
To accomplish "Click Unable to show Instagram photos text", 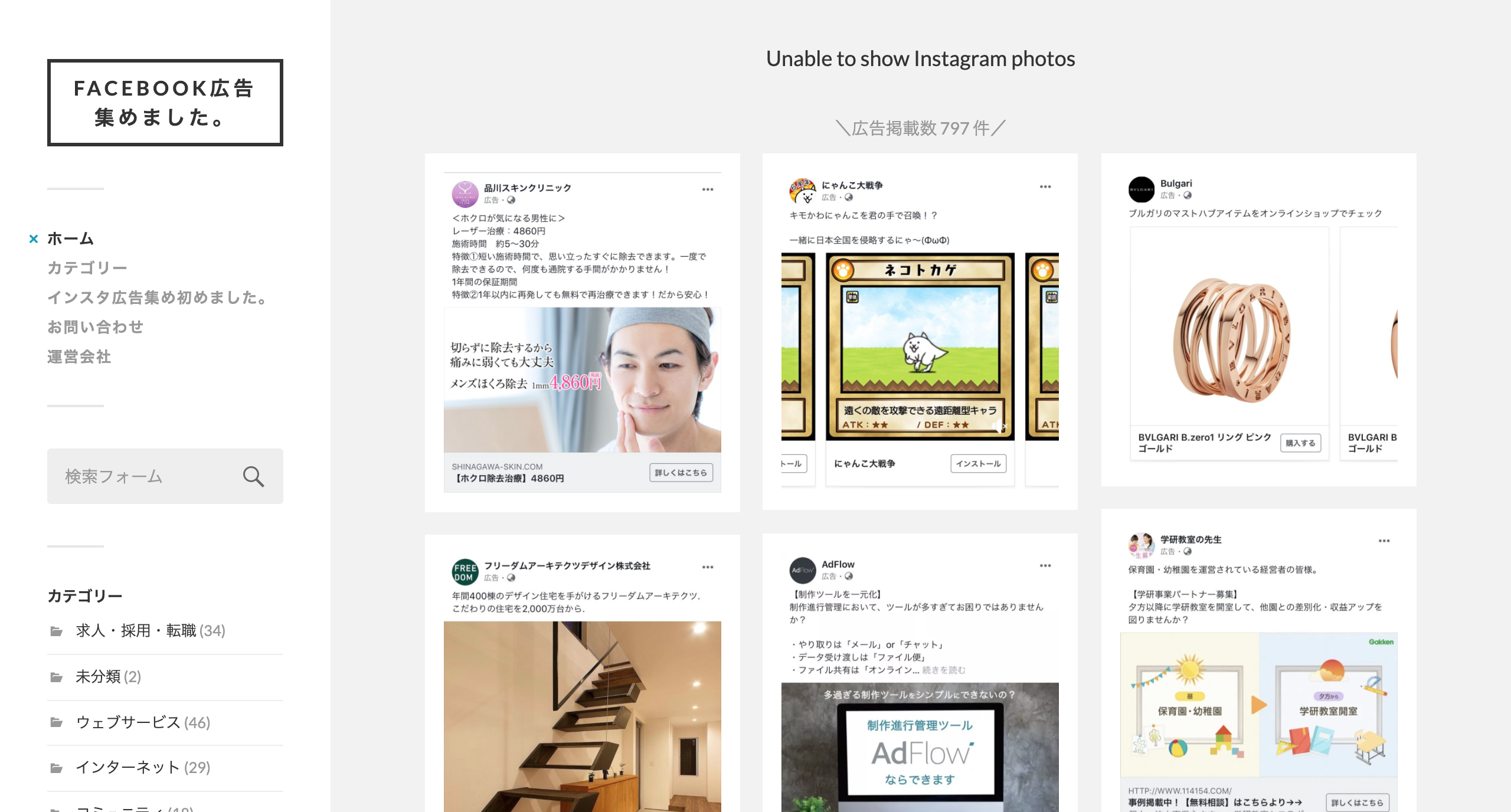I will [921, 58].
